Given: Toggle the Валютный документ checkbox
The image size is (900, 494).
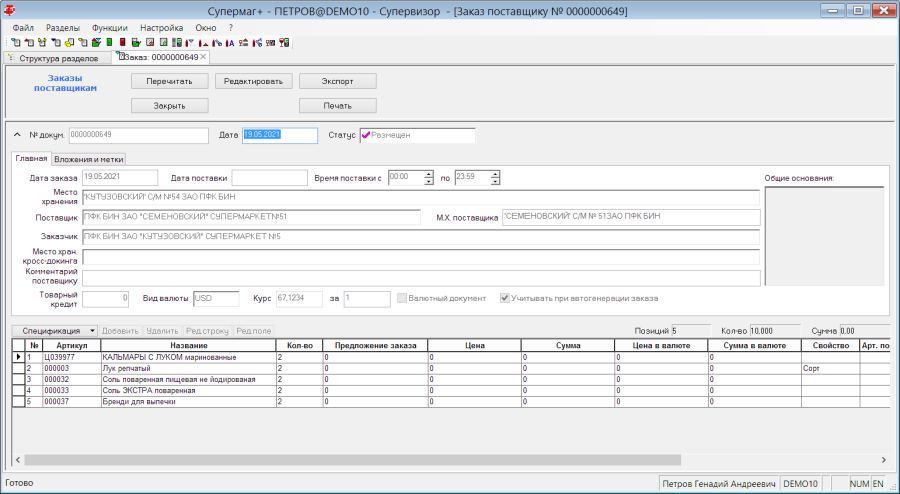Looking at the screenshot, I should tap(402, 298).
